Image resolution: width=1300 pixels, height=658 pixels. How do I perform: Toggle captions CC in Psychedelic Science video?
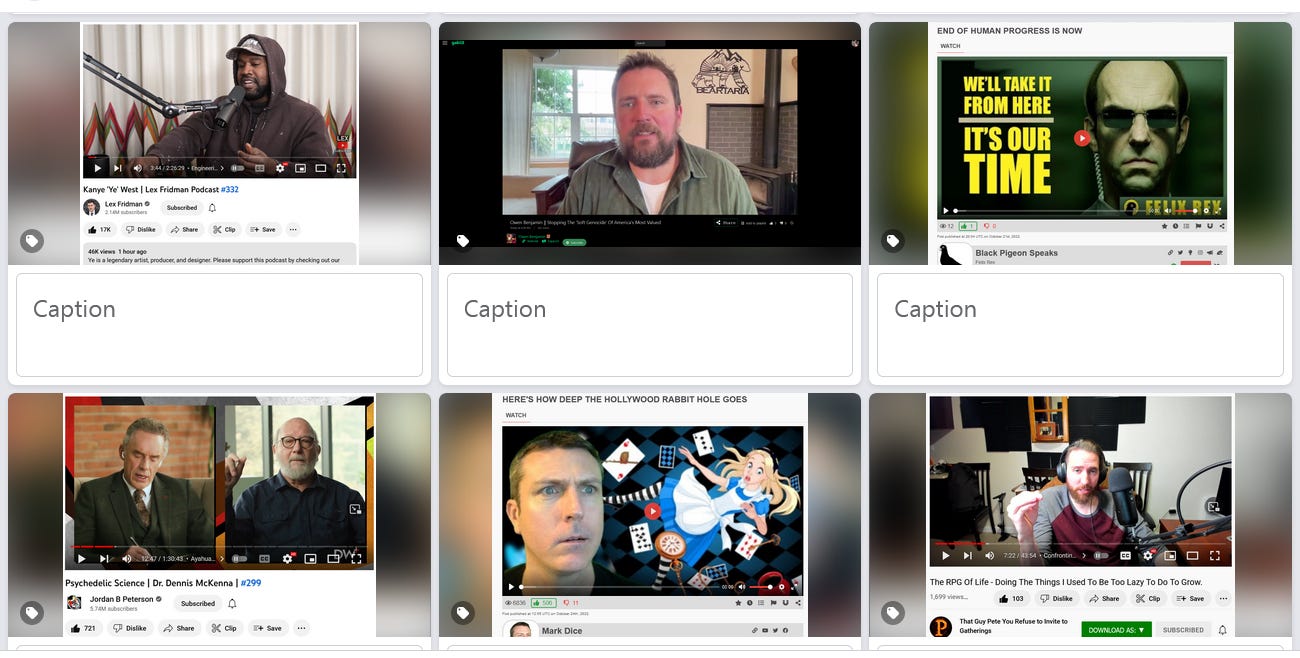[x=265, y=558]
